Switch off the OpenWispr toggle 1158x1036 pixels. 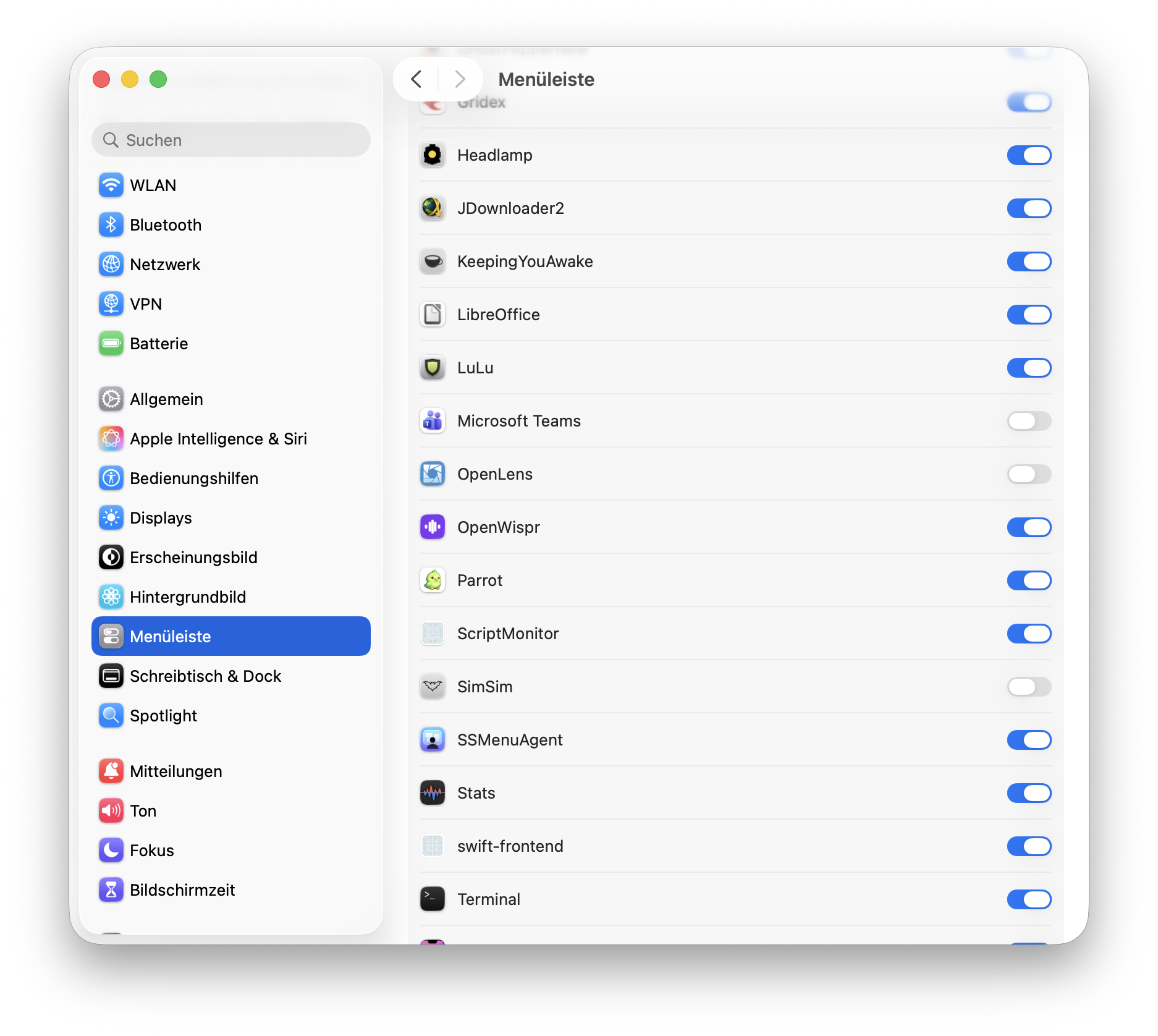click(x=1029, y=527)
